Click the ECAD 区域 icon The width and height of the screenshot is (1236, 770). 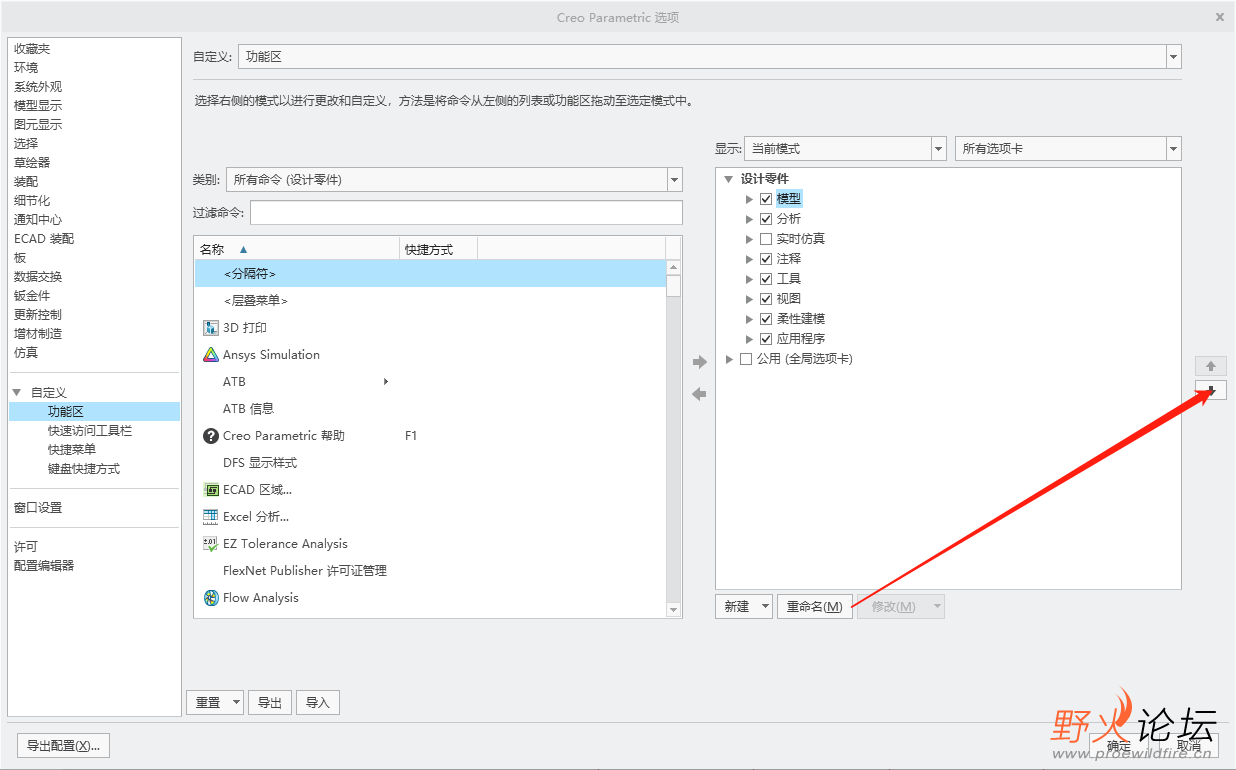click(x=211, y=489)
